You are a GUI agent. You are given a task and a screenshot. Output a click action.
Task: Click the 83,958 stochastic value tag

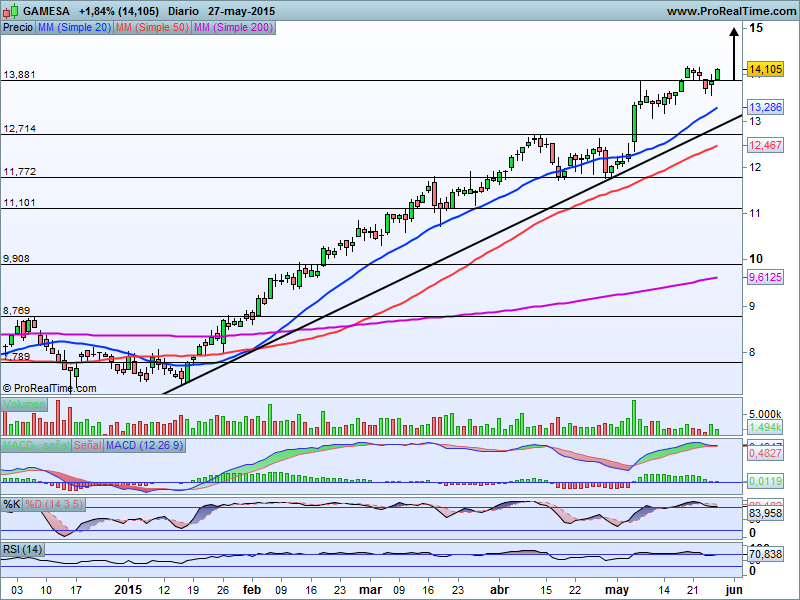[765, 513]
